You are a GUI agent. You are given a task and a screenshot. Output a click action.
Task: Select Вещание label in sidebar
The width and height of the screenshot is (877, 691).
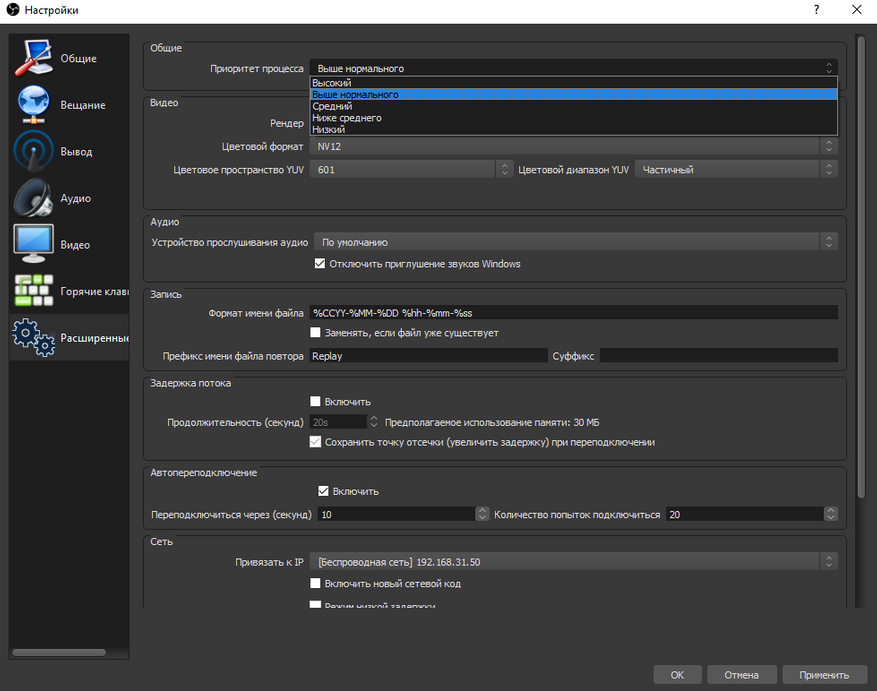click(x=83, y=105)
